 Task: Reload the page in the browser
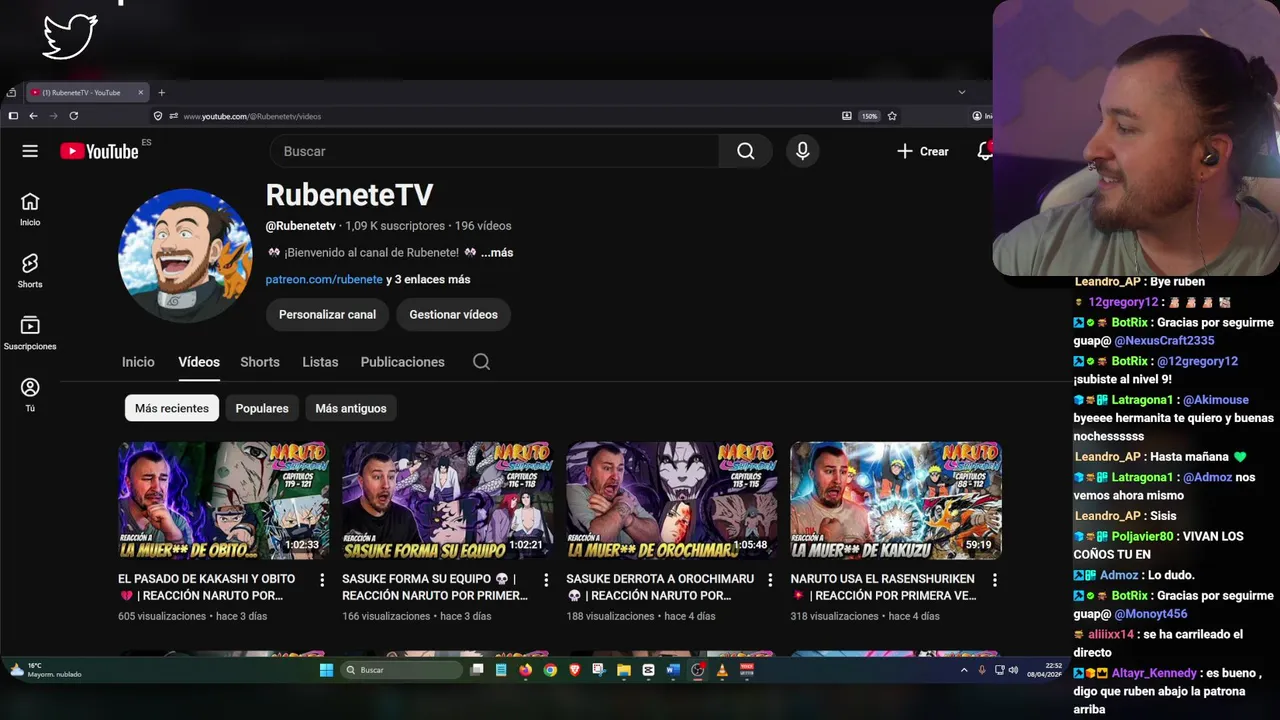tap(73, 116)
